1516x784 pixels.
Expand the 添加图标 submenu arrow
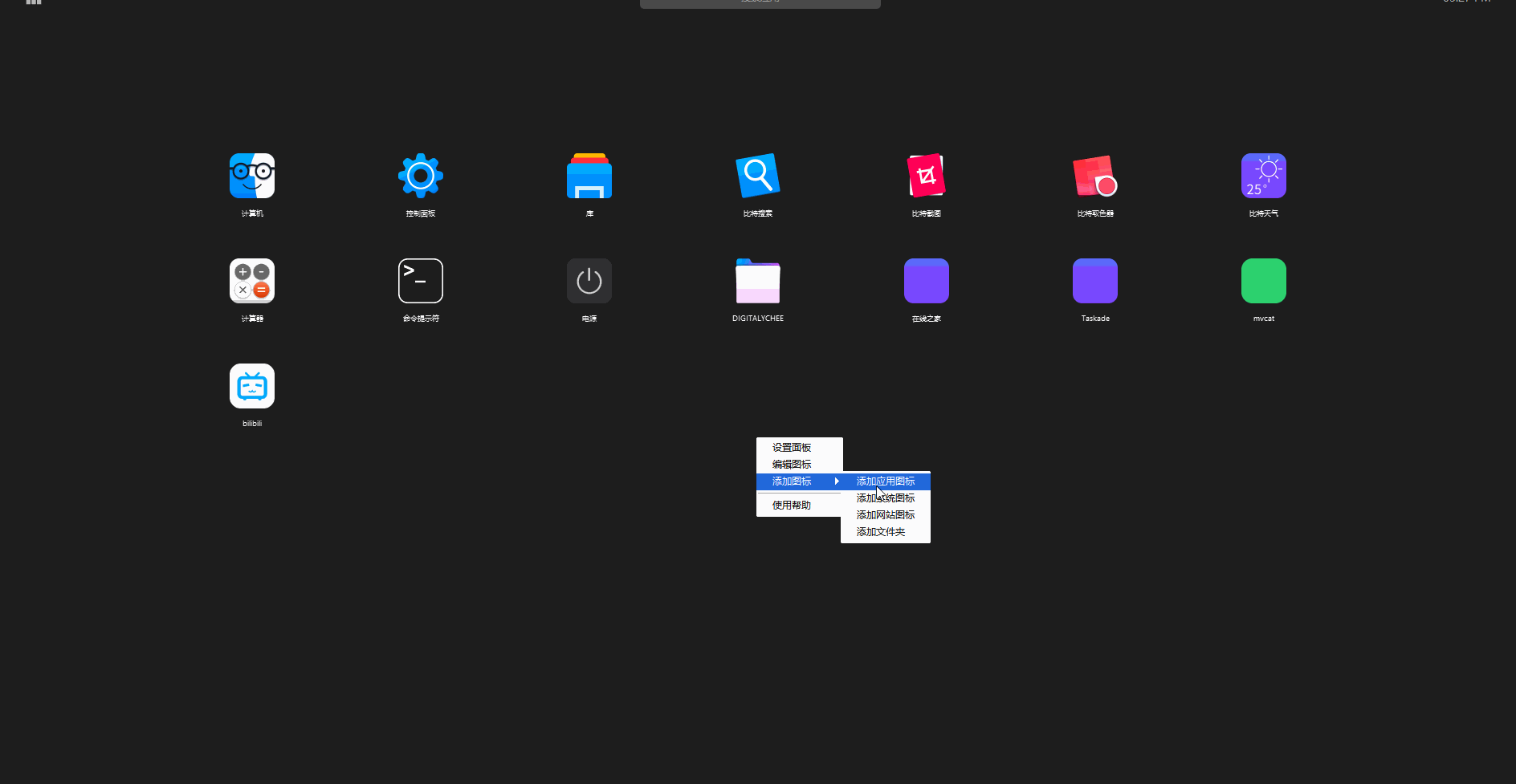(836, 481)
